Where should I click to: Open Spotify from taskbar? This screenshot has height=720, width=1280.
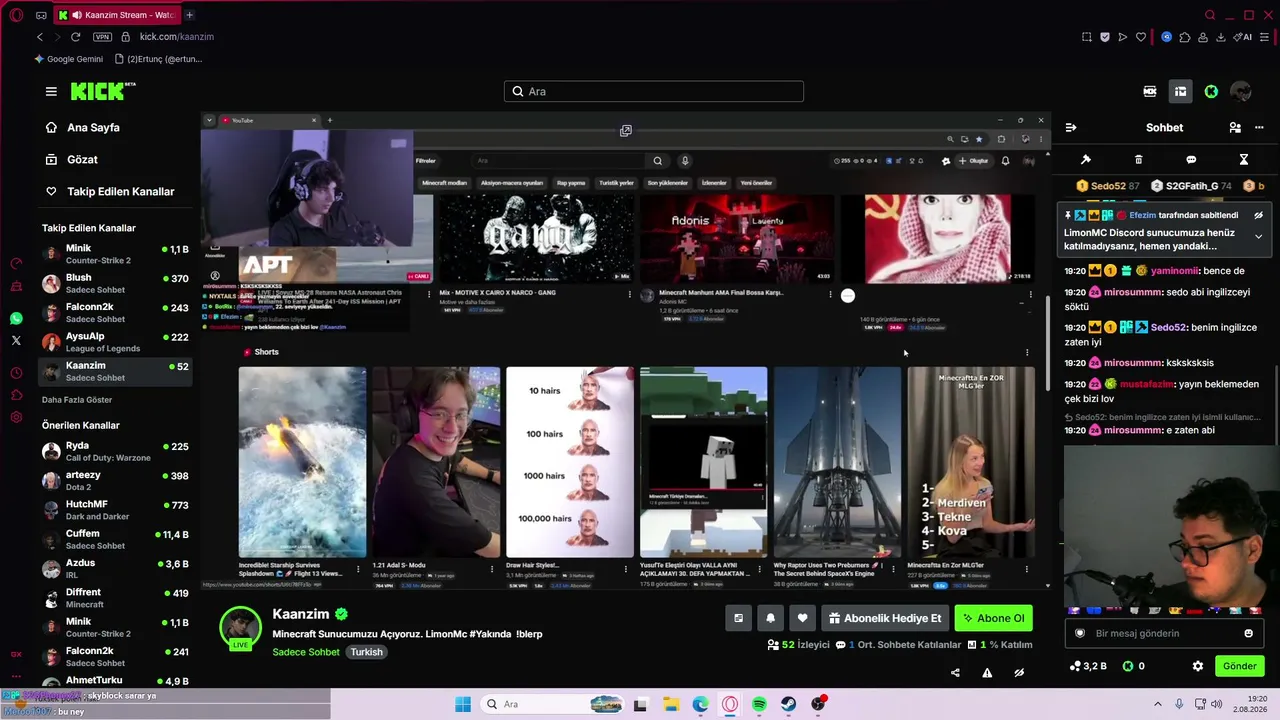759,704
